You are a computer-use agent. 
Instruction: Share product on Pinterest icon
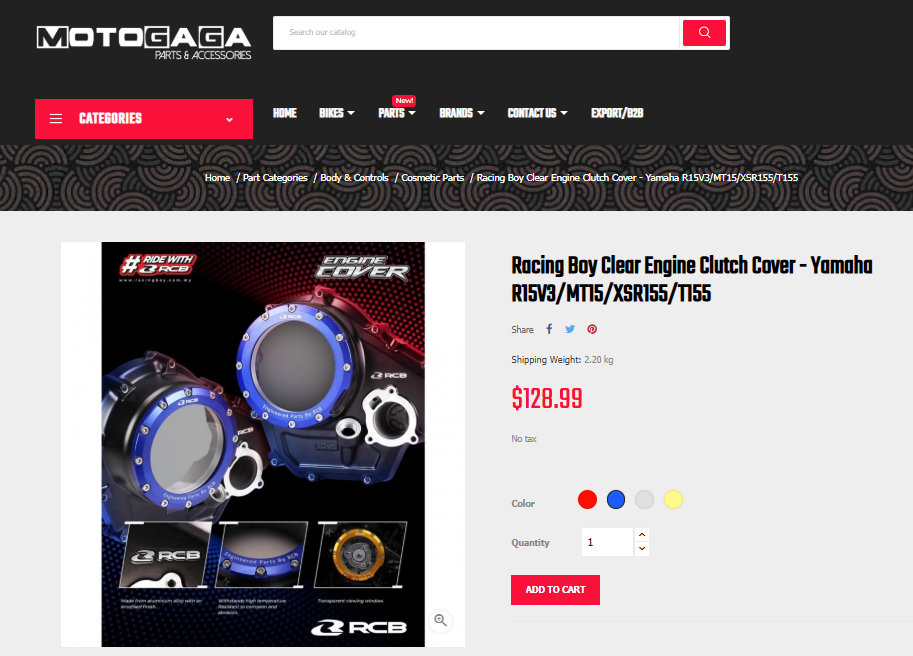point(592,329)
